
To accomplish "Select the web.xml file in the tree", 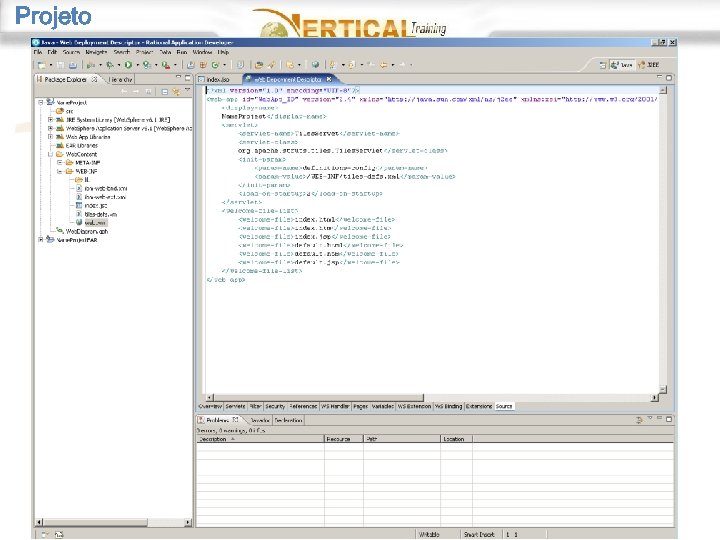I will 94,223.
